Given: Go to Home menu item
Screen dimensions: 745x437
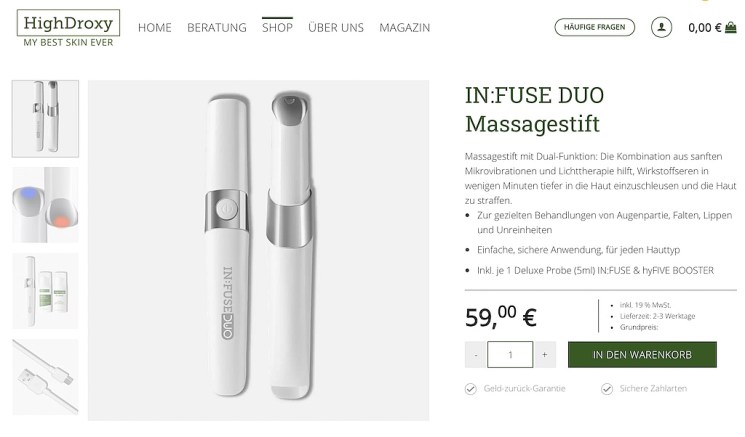Looking at the screenshot, I should [155, 28].
